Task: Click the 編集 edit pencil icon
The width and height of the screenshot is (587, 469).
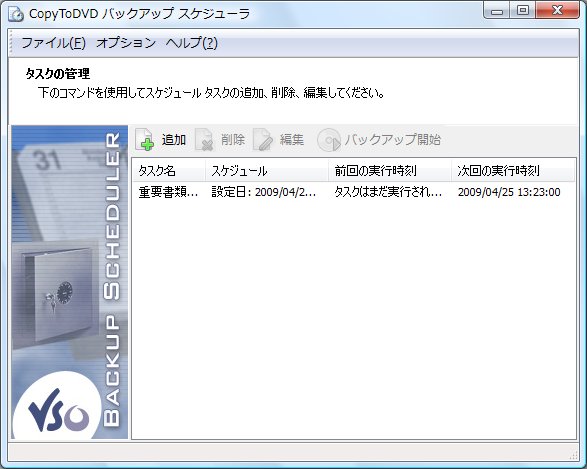Action: [264, 140]
